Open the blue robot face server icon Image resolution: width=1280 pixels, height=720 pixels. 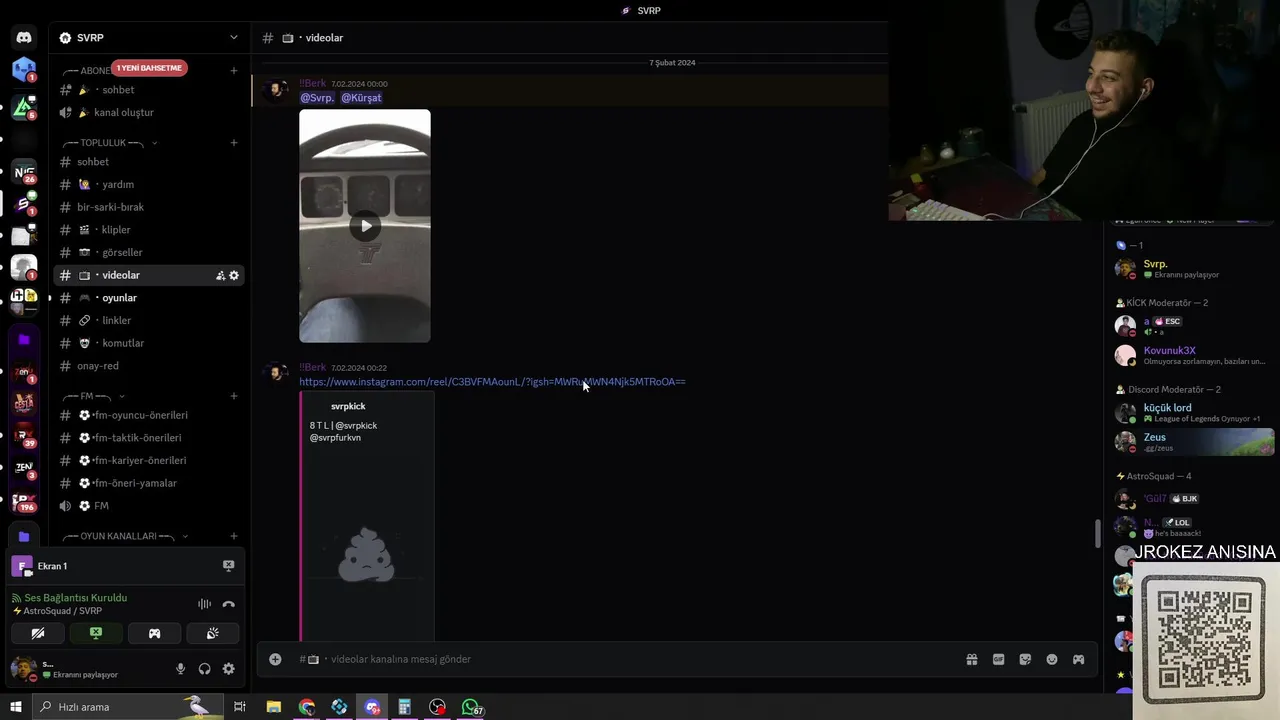tap(24, 70)
